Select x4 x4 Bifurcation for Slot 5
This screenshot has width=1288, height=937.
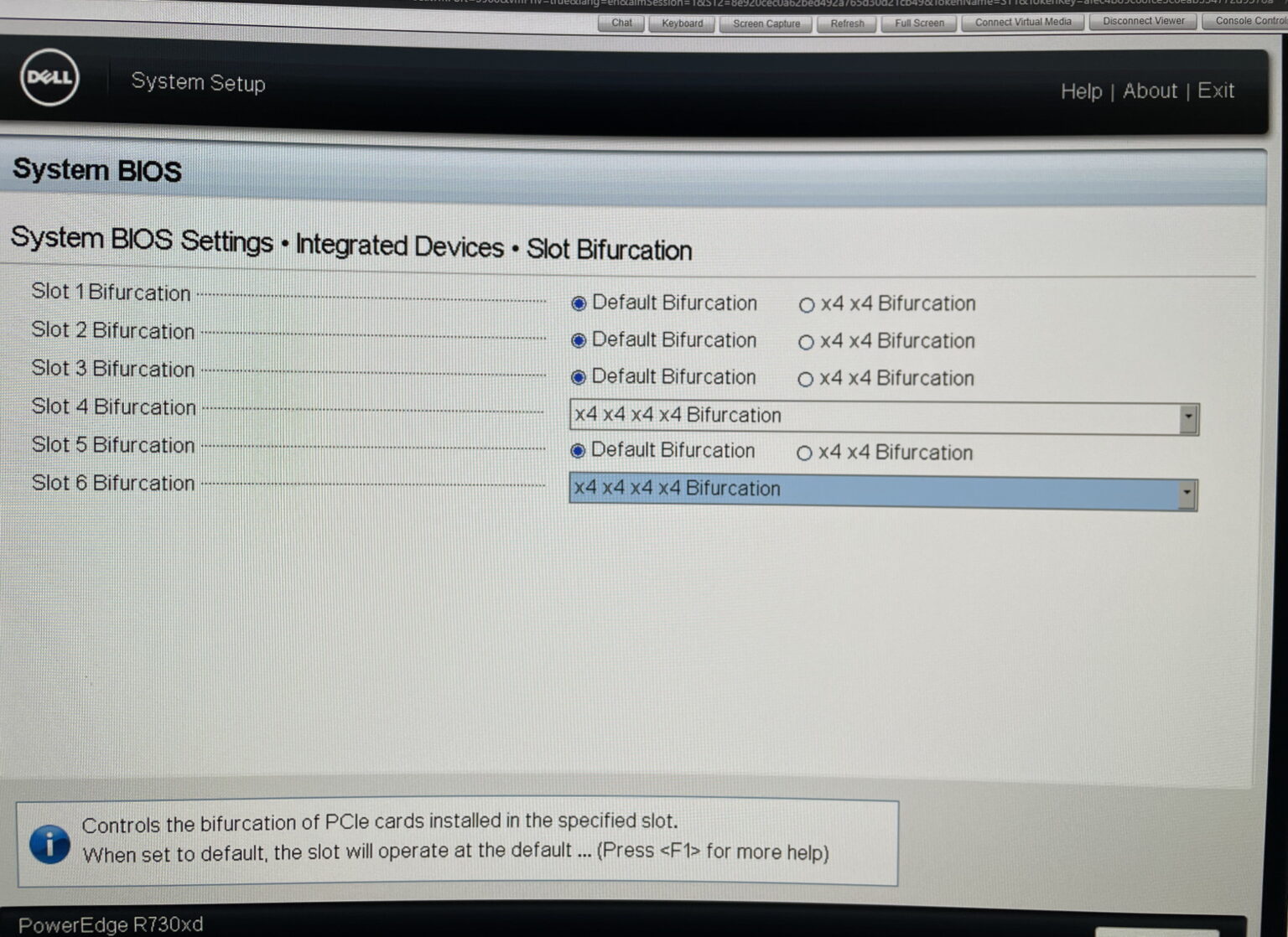[x=804, y=453]
